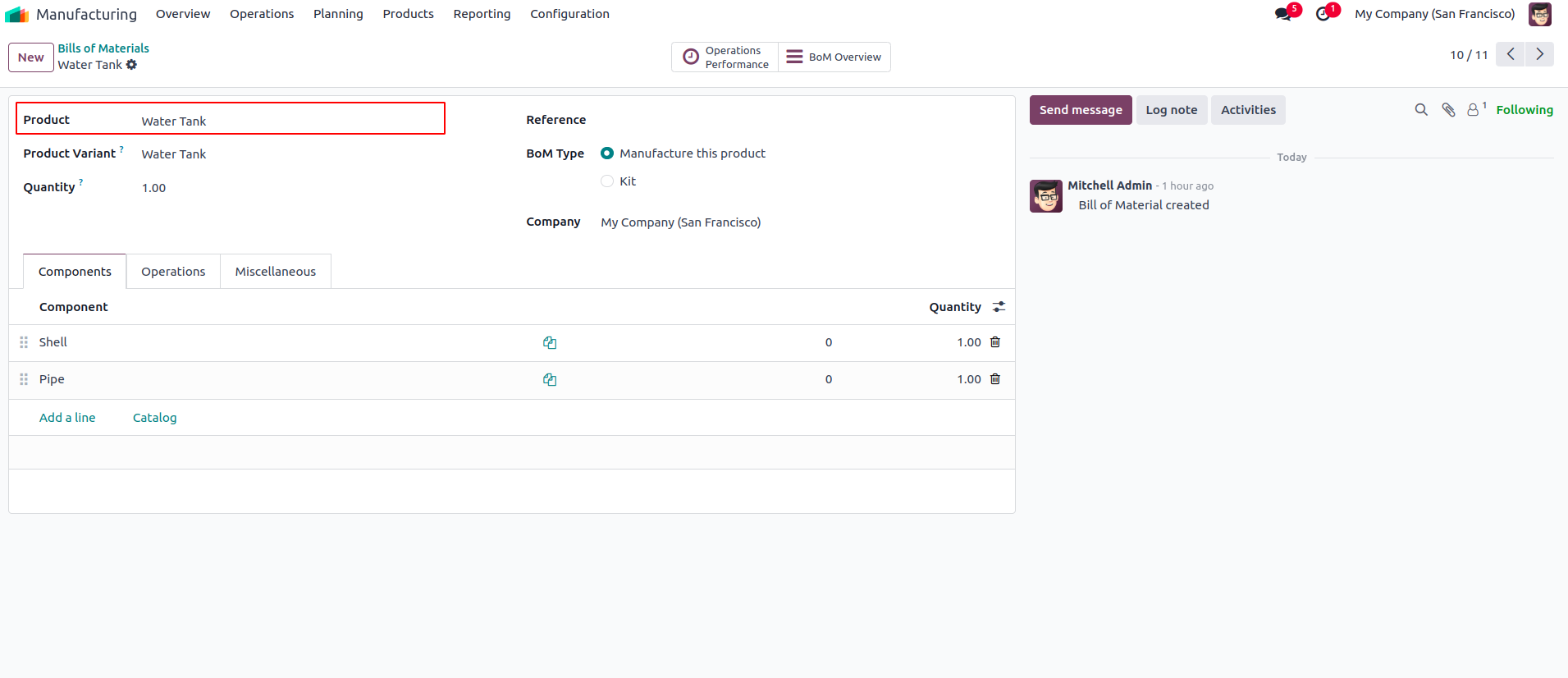This screenshot has height=678, width=1568.
Task: Grab the drag handle of Pipe row
Action: click(24, 379)
